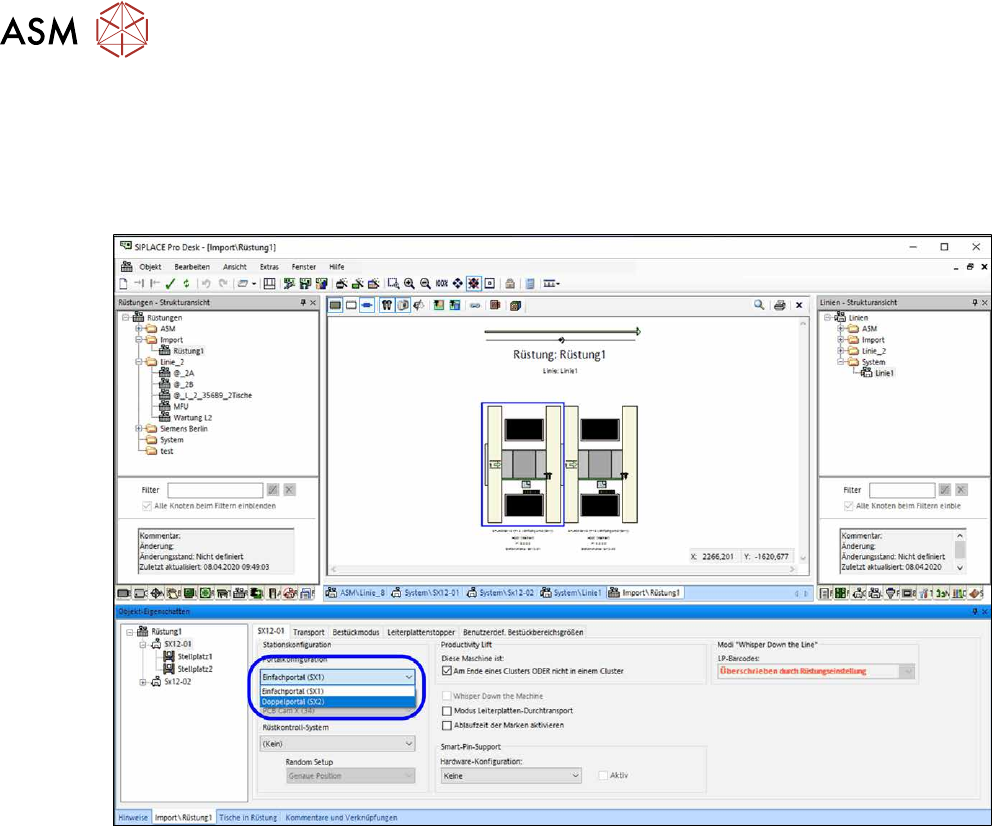992x826 pixels.
Task: Toggle Alle Knoten beim Filtern checkbox, Linien panel
Action: click(x=848, y=506)
